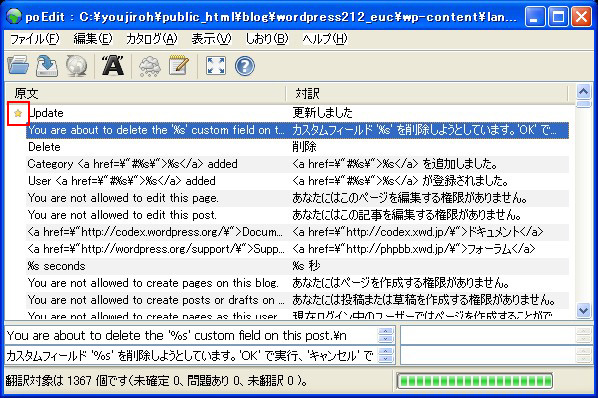The width and height of the screenshot is (598, 398).
Task: Click the empty lower right comment box
Action: pyautogui.click(x=488, y=355)
